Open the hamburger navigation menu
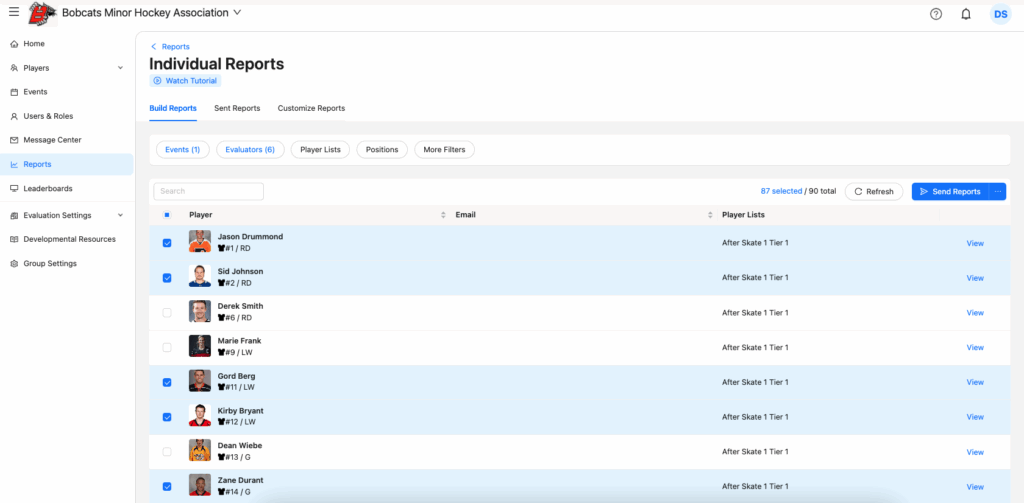 [x=13, y=13]
